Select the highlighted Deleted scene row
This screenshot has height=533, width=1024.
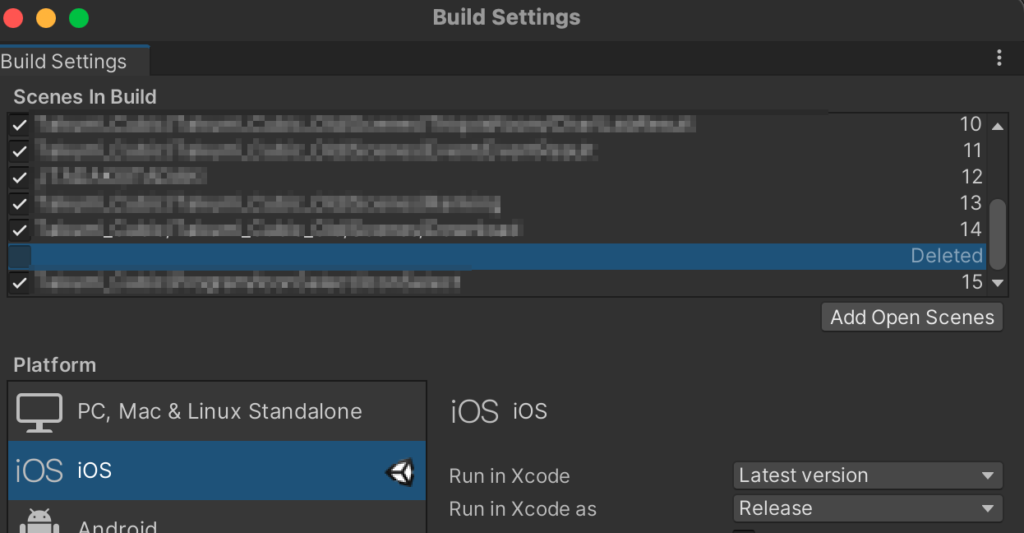(x=497, y=256)
